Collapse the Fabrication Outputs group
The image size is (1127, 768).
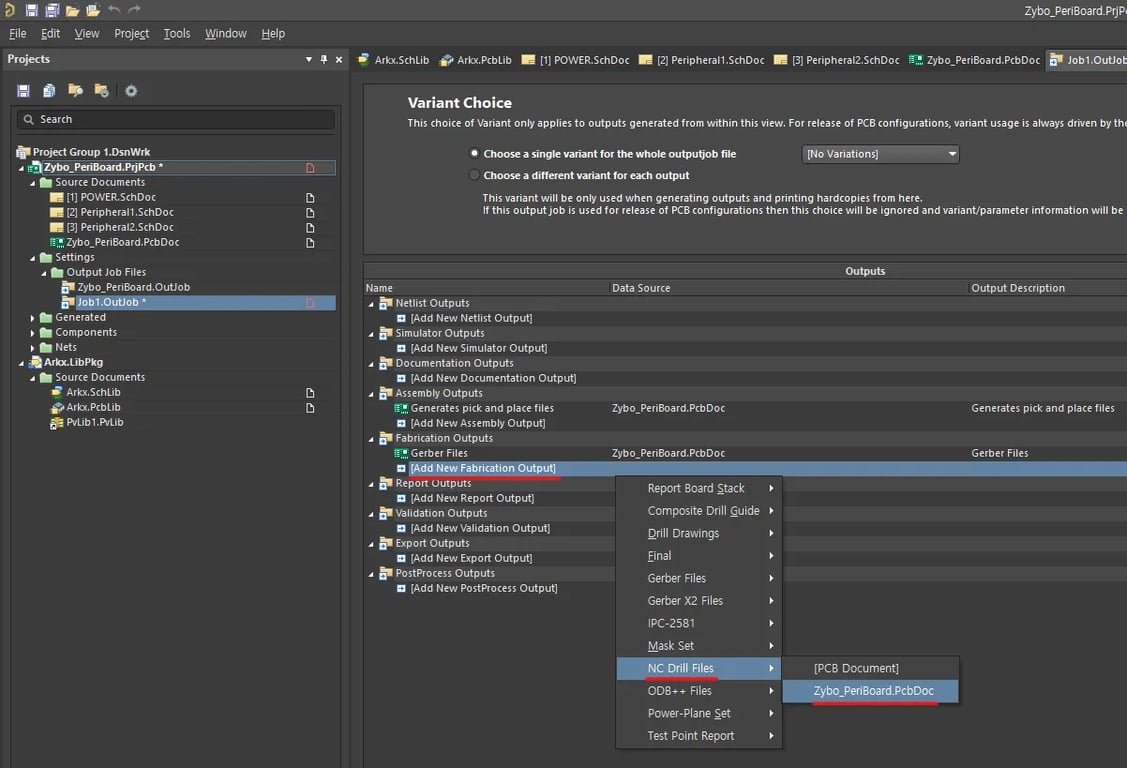click(x=372, y=438)
